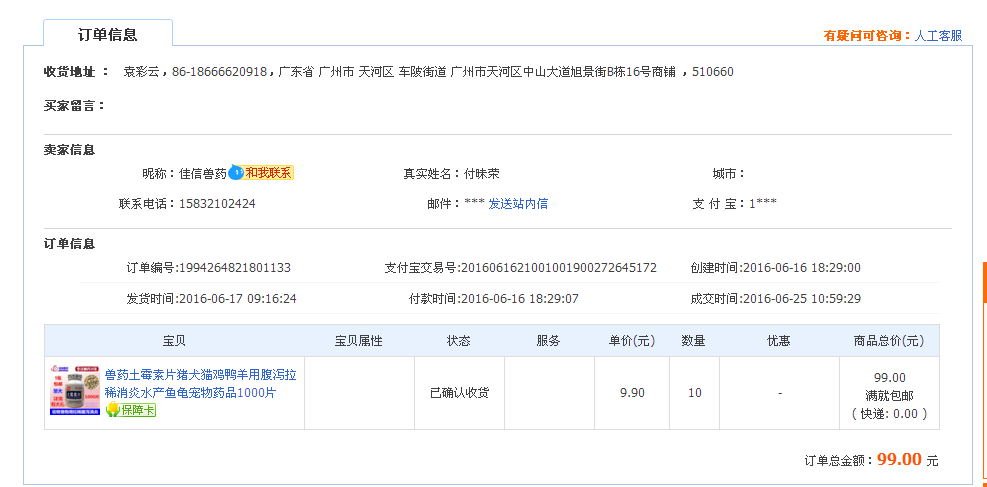Click the 已确认收货 status text

coord(459,393)
